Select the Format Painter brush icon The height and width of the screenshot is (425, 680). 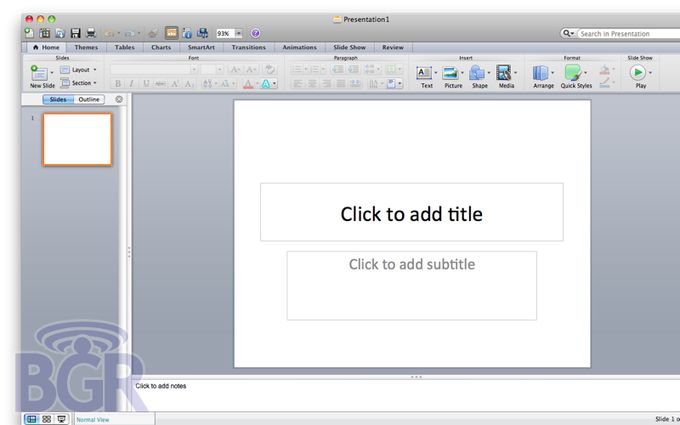pyautogui.click(x=152, y=33)
